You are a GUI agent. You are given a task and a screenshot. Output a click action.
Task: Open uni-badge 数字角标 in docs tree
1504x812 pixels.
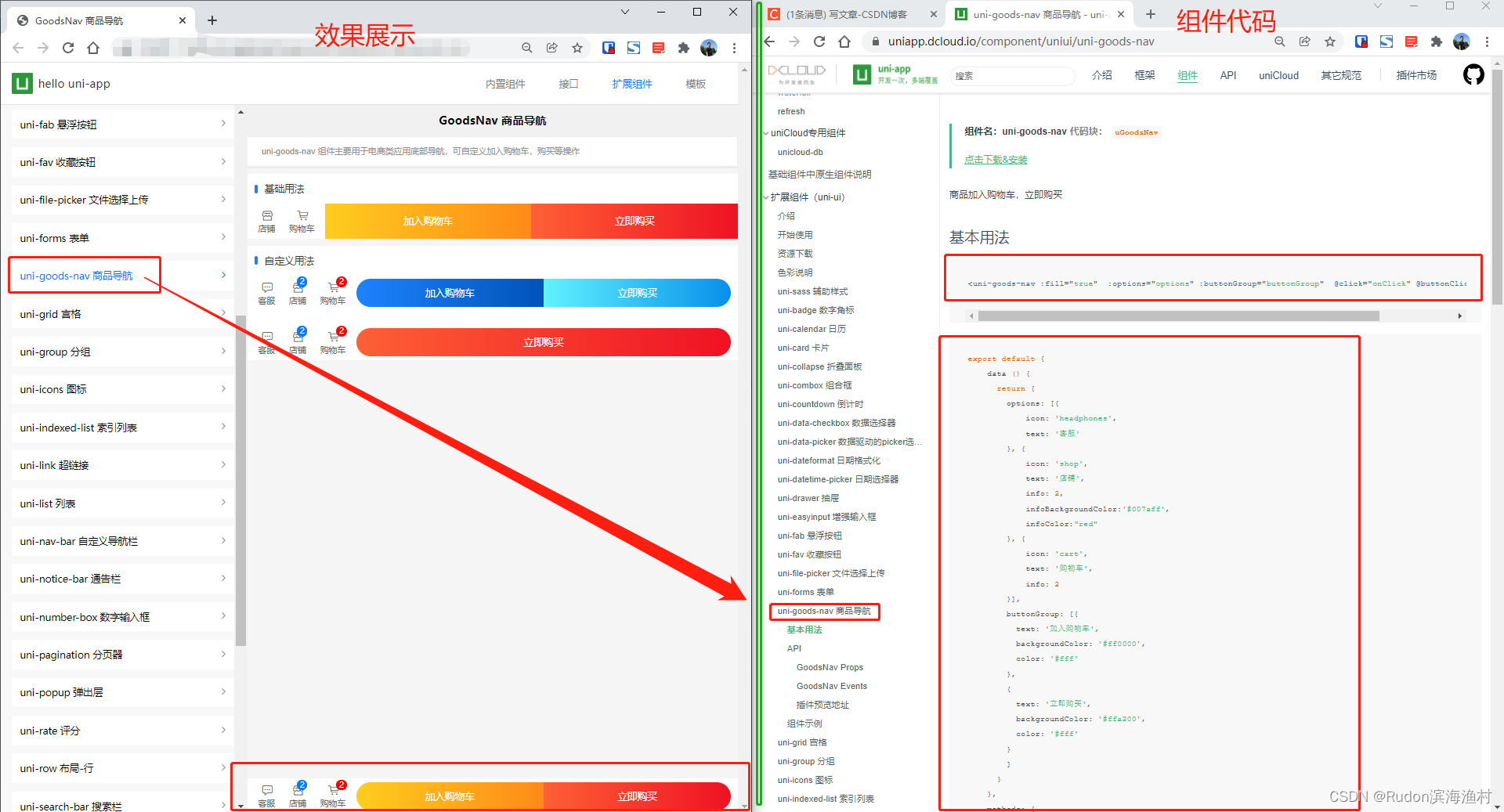pos(815,310)
